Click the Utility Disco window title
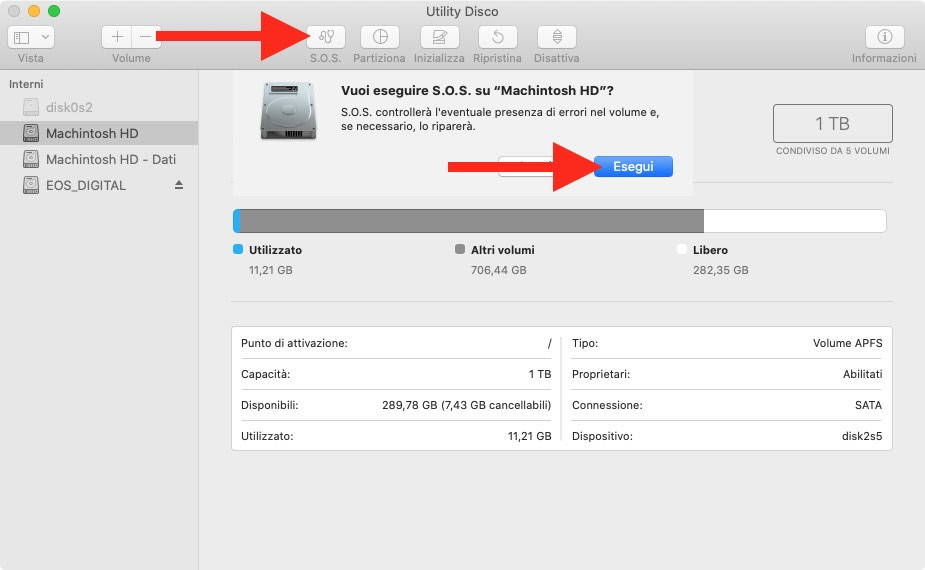The height and width of the screenshot is (570, 925). coord(462,11)
